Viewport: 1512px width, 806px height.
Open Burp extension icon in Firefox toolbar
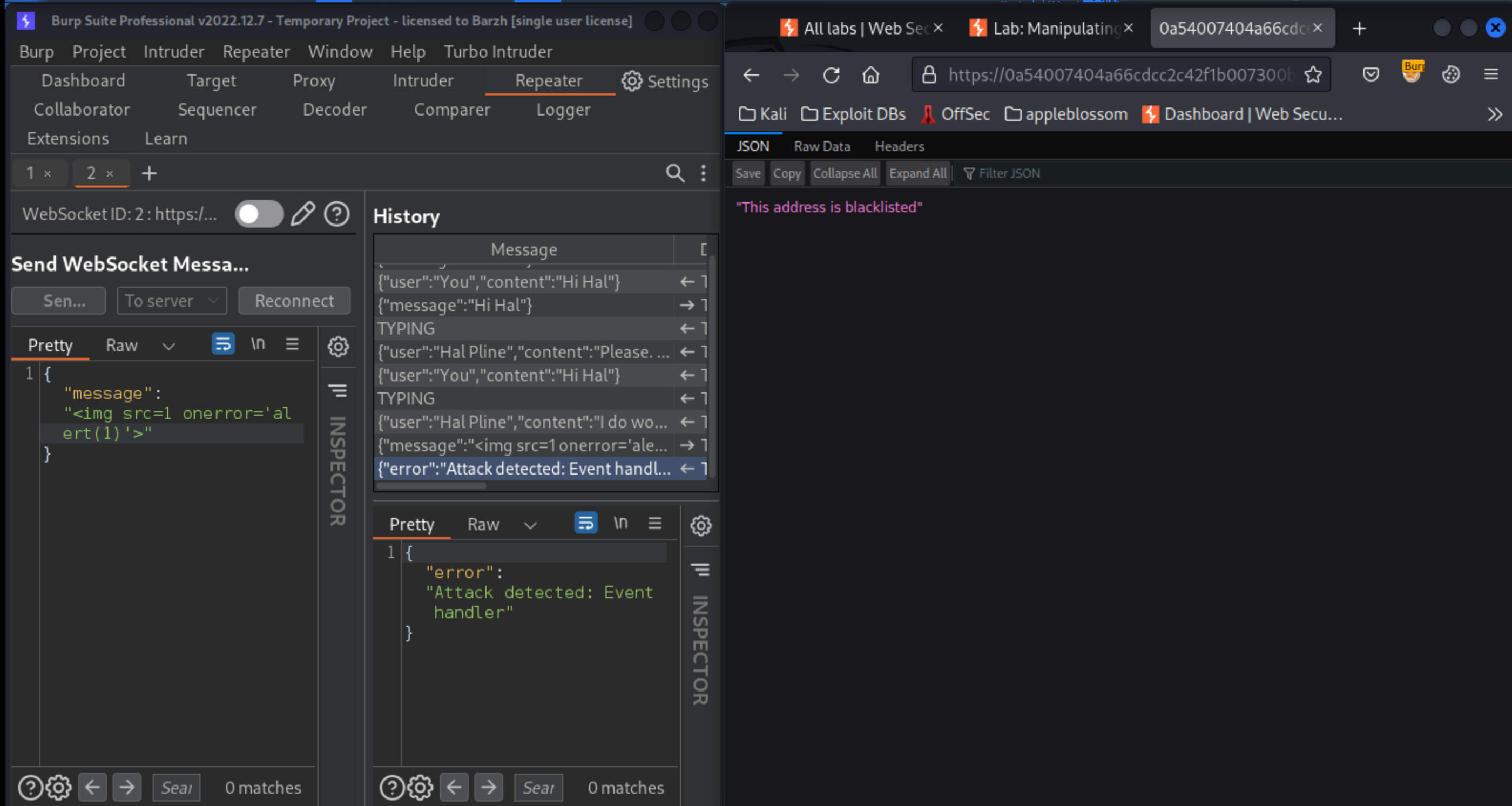pyautogui.click(x=1412, y=73)
